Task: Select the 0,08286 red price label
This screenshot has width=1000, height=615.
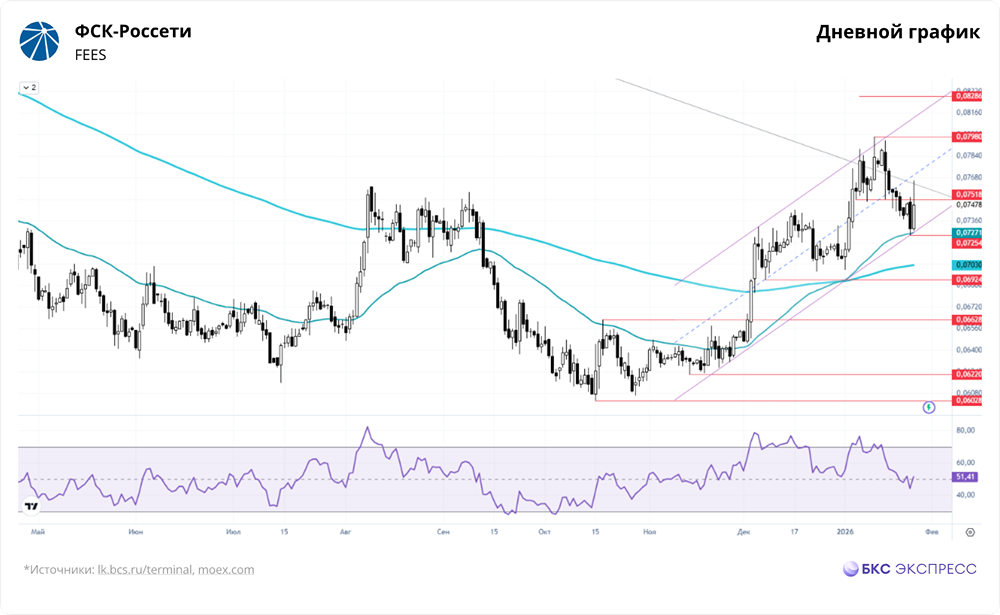Action: click(967, 96)
